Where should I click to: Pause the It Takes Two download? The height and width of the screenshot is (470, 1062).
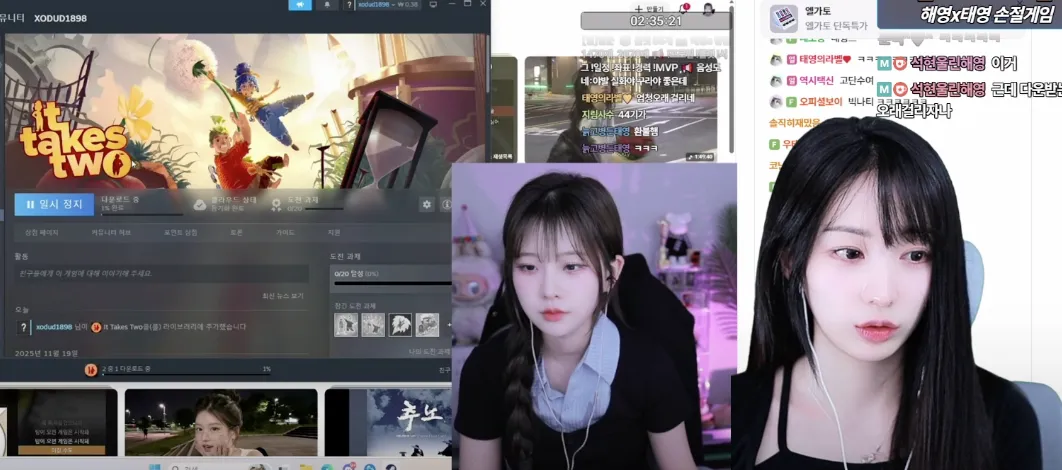coord(54,204)
